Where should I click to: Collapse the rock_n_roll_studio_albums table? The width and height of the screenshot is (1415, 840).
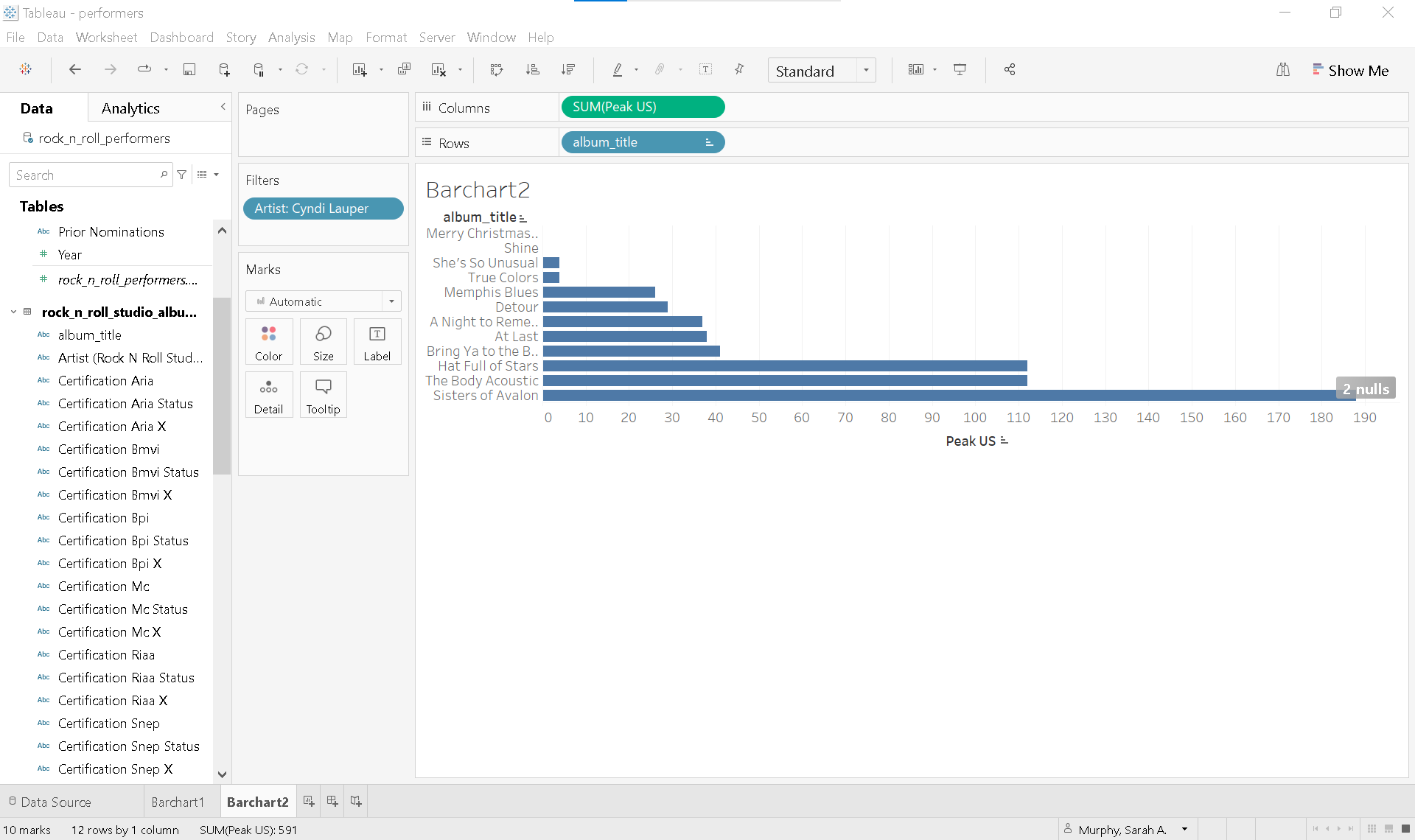click(13, 312)
